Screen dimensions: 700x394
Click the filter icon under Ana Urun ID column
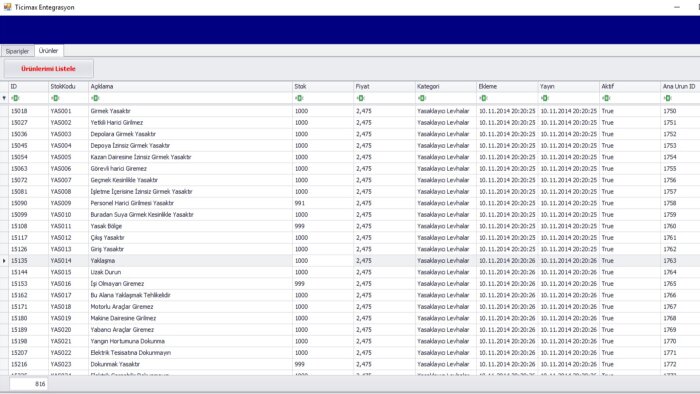coord(667,98)
